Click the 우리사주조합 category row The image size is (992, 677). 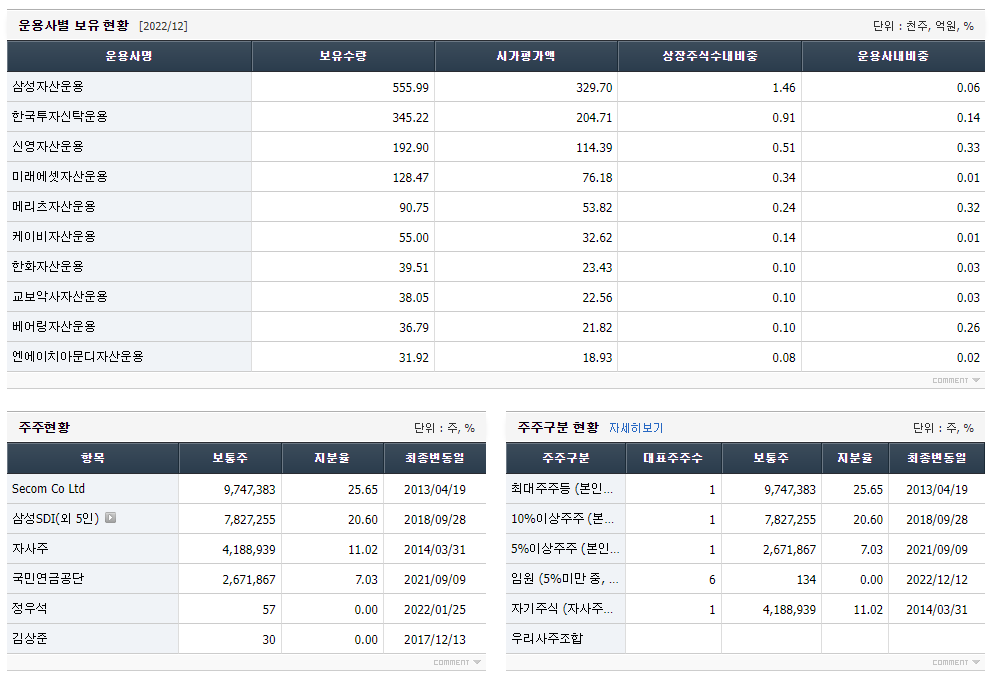click(x=745, y=639)
